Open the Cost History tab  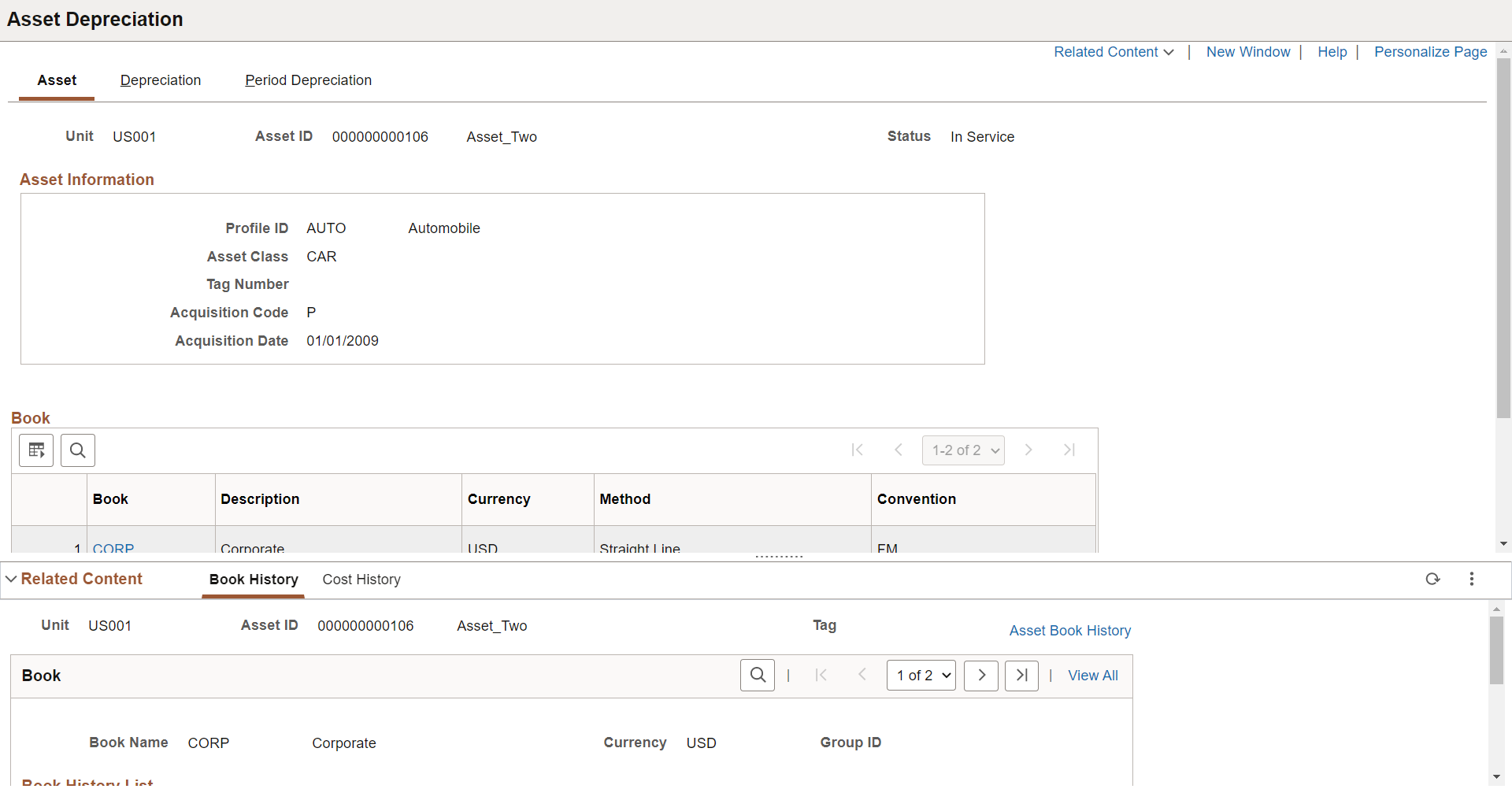coord(361,580)
